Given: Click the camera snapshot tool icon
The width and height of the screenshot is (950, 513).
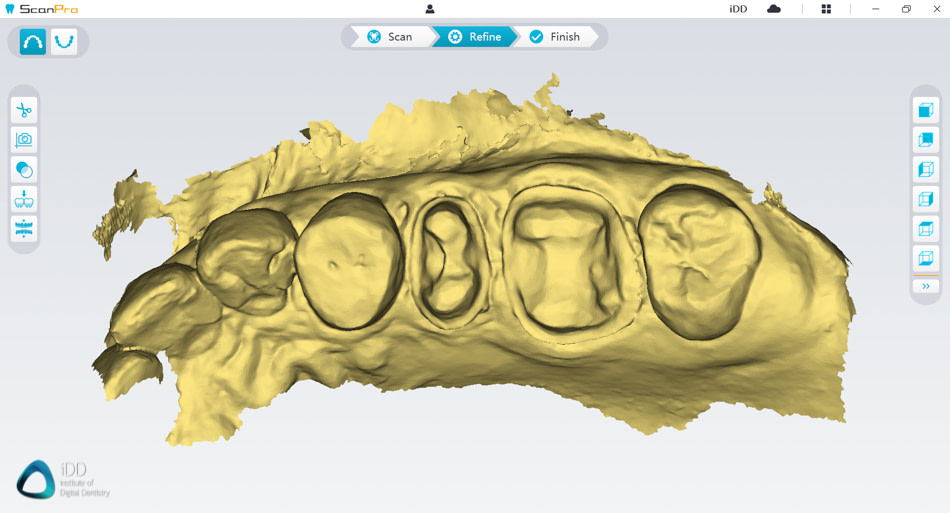Looking at the screenshot, I should coord(24,140).
